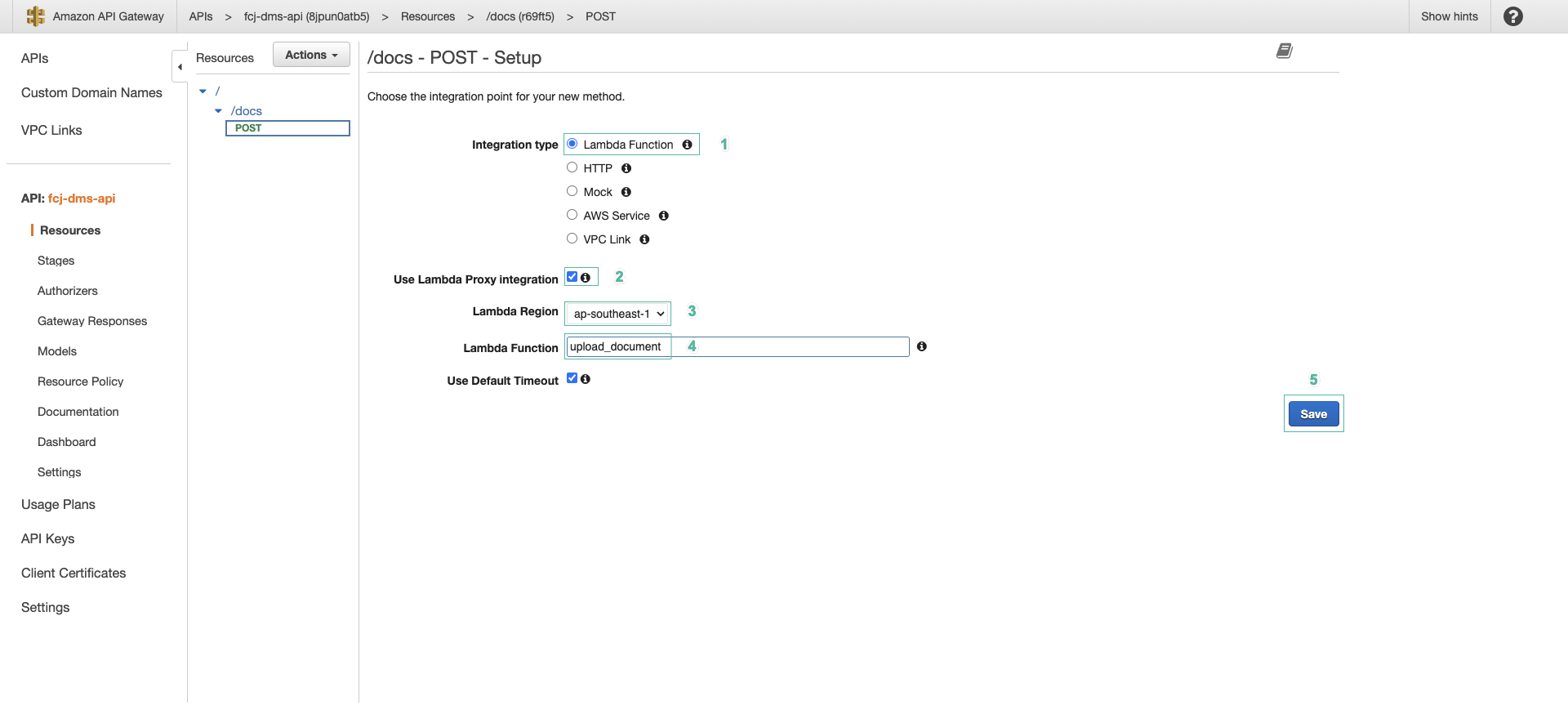Viewport: 1568px width, 705px height.
Task: Open VPC Links in sidebar
Action: [51, 130]
